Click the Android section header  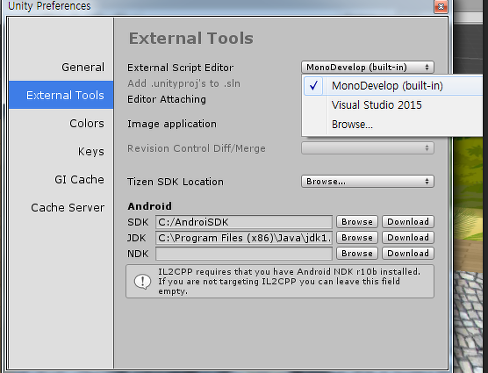(x=150, y=206)
